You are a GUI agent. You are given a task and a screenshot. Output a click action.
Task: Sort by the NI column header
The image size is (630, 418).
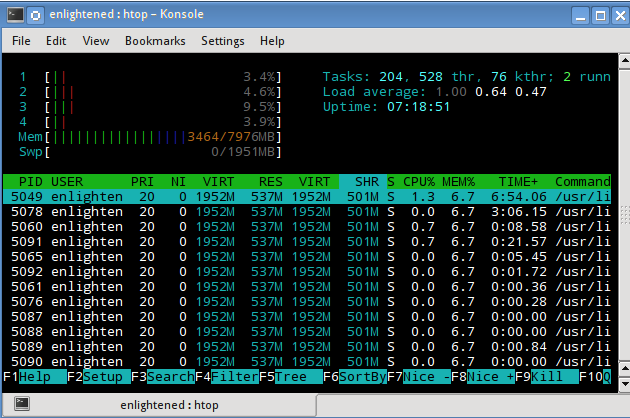click(178, 182)
